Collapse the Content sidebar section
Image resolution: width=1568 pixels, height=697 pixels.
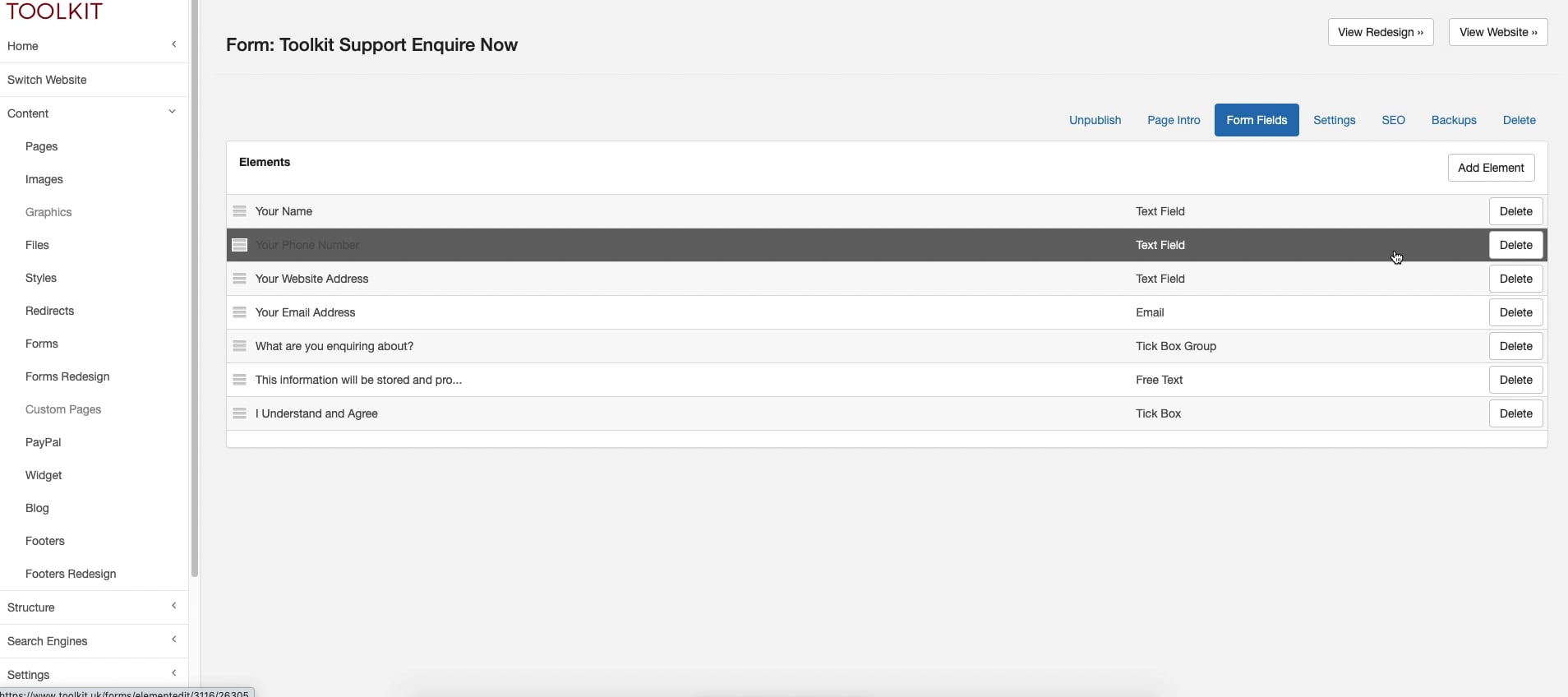pos(172,112)
